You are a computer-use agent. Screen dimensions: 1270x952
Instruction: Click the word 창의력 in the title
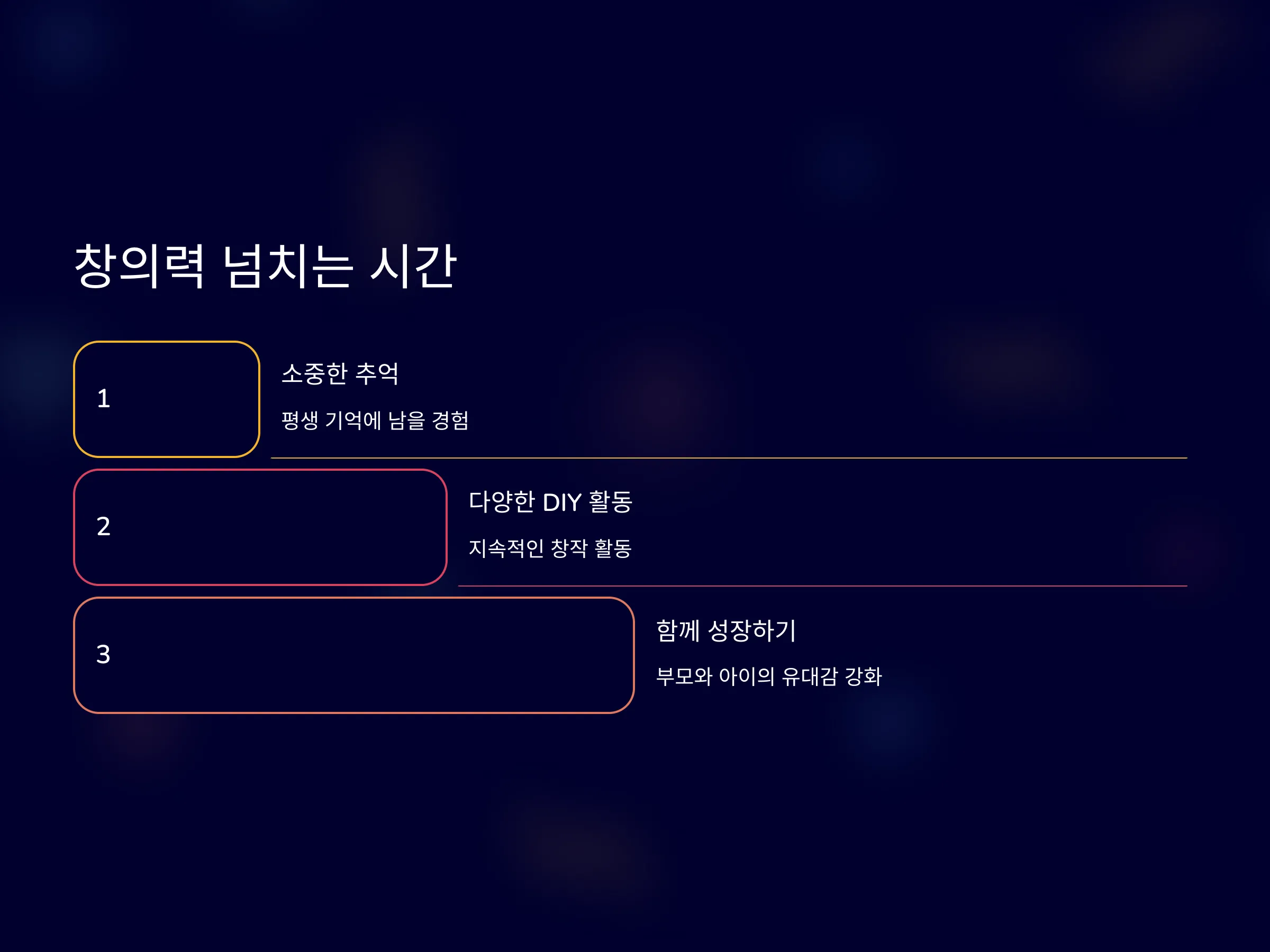140,266
